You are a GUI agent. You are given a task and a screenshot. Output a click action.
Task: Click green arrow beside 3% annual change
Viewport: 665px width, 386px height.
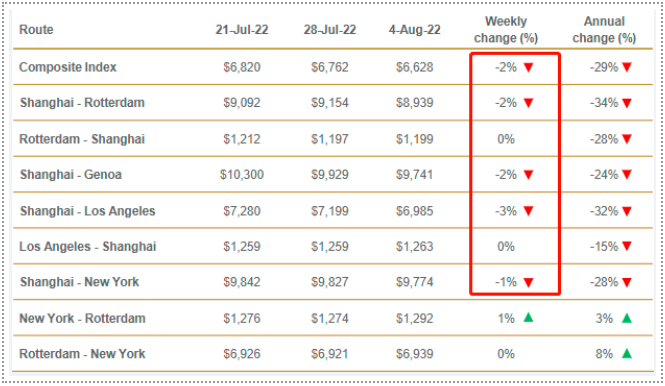pos(627,318)
